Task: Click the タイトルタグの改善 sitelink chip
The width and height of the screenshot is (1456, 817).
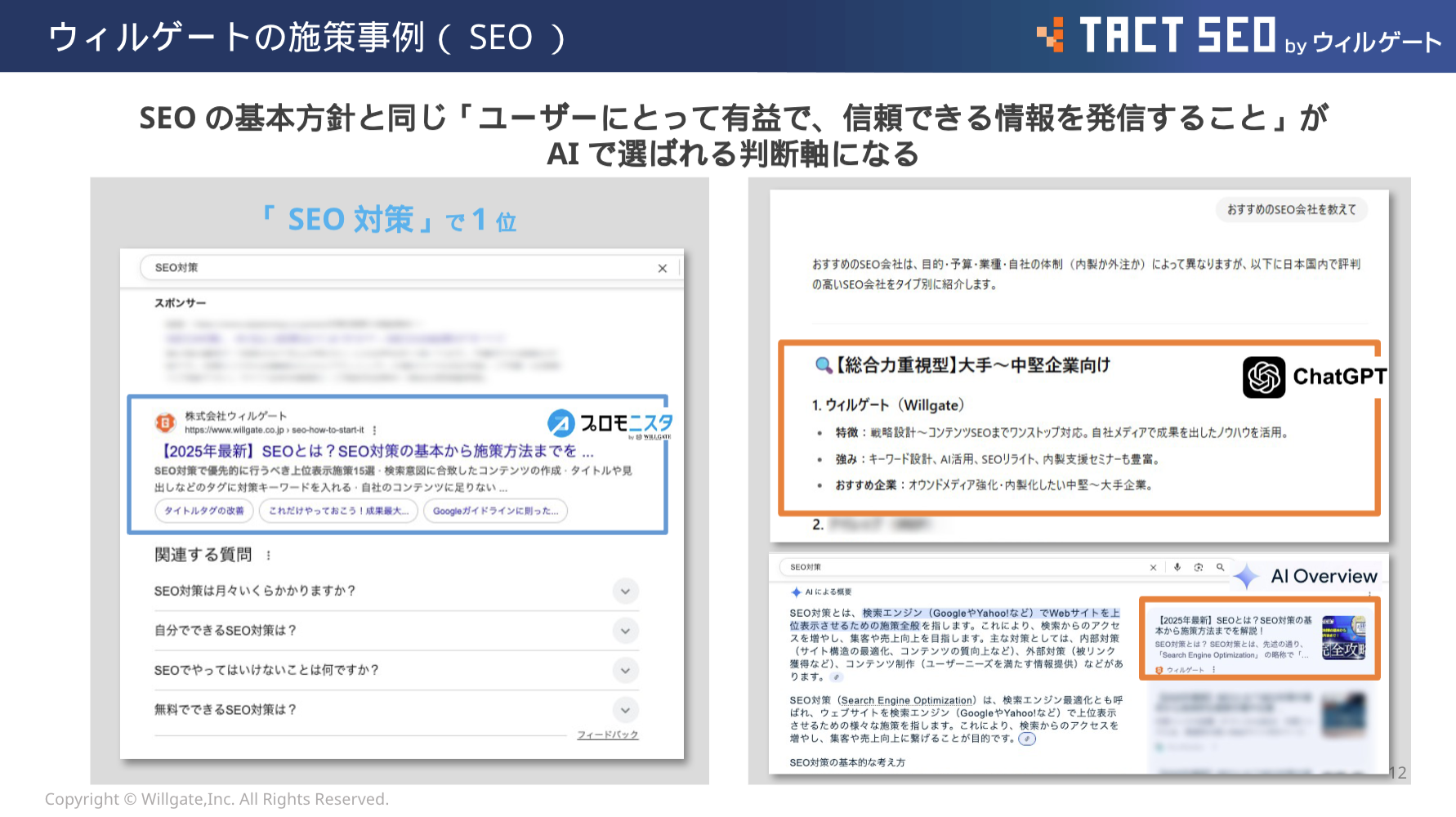Action: tap(204, 511)
